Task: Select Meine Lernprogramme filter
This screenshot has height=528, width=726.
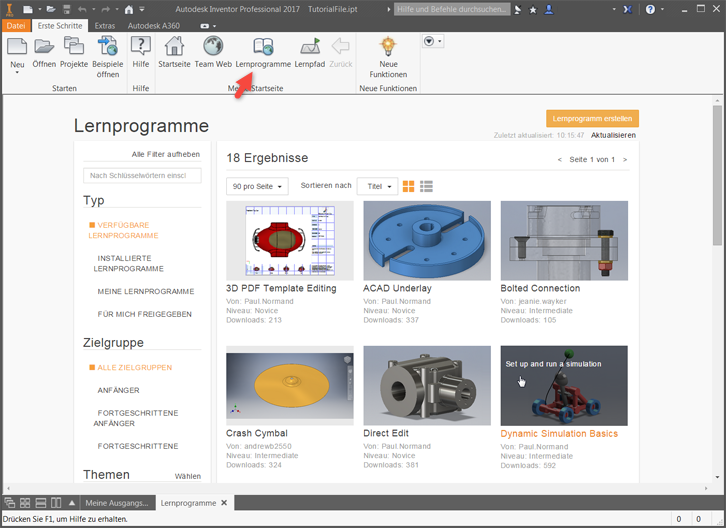Action: [x=145, y=291]
